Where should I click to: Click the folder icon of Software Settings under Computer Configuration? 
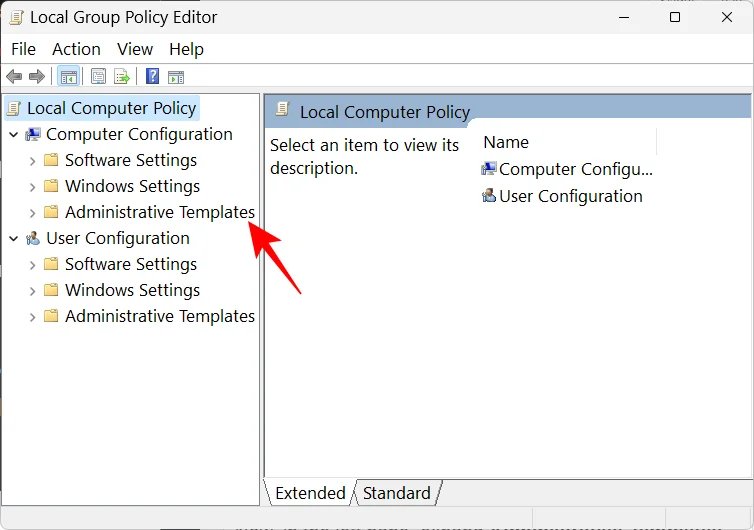pos(51,160)
